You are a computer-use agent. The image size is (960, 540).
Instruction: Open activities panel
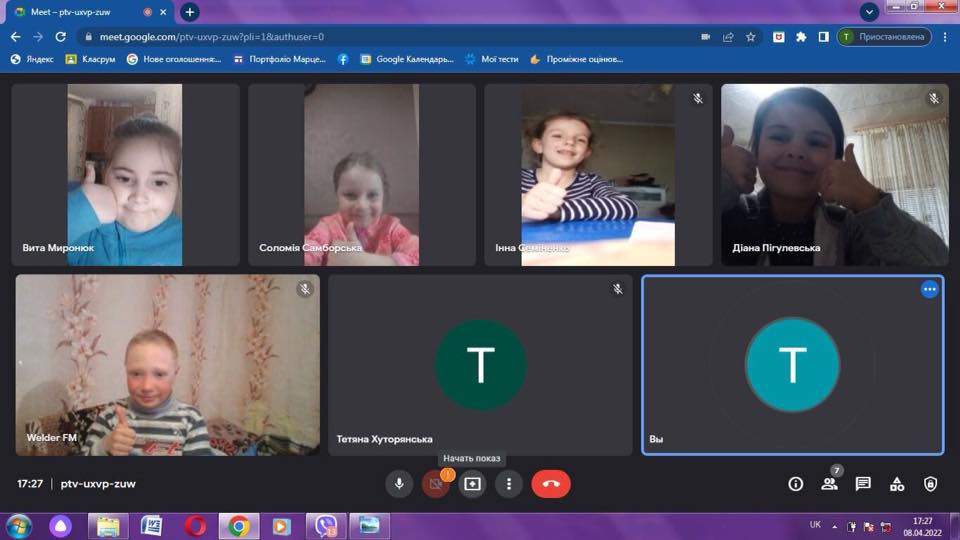click(897, 484)
